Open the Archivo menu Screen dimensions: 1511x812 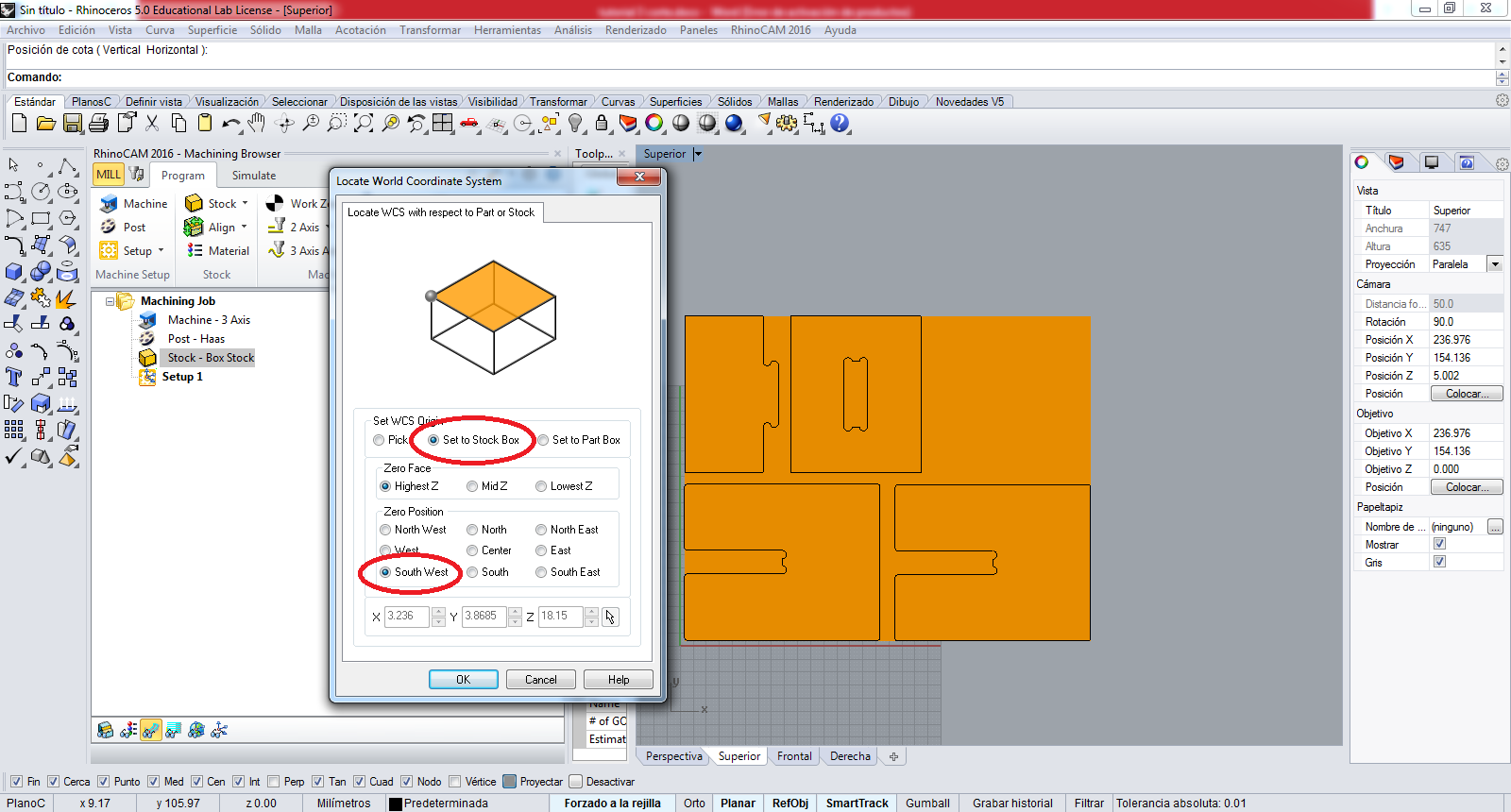[25, 30]
